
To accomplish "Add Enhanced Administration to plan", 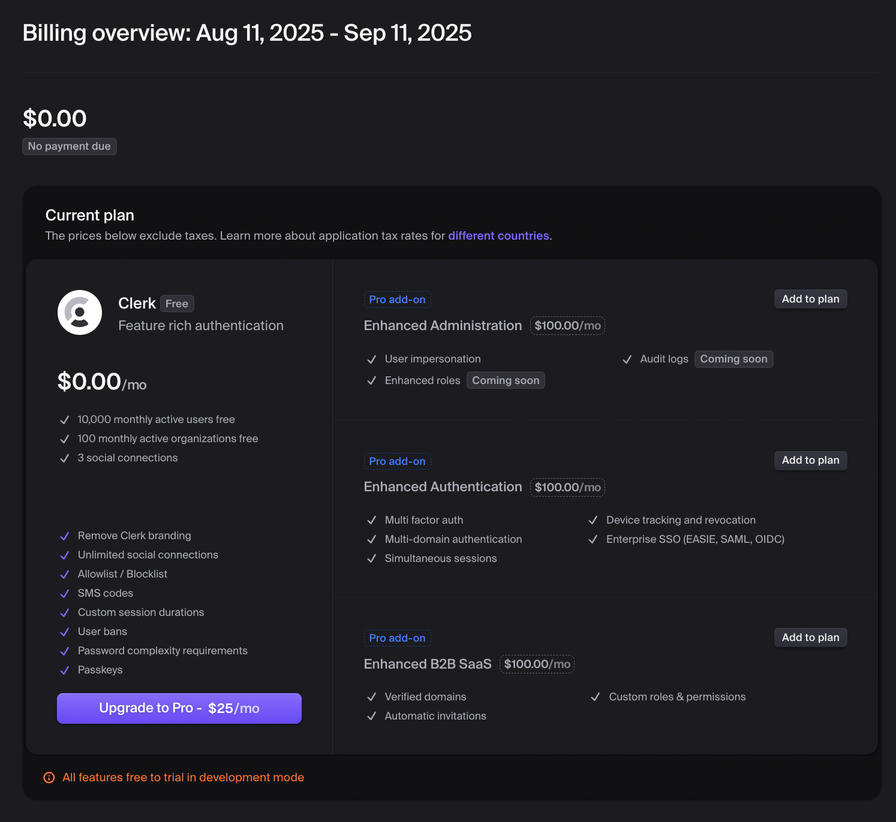I will (810, 299).
